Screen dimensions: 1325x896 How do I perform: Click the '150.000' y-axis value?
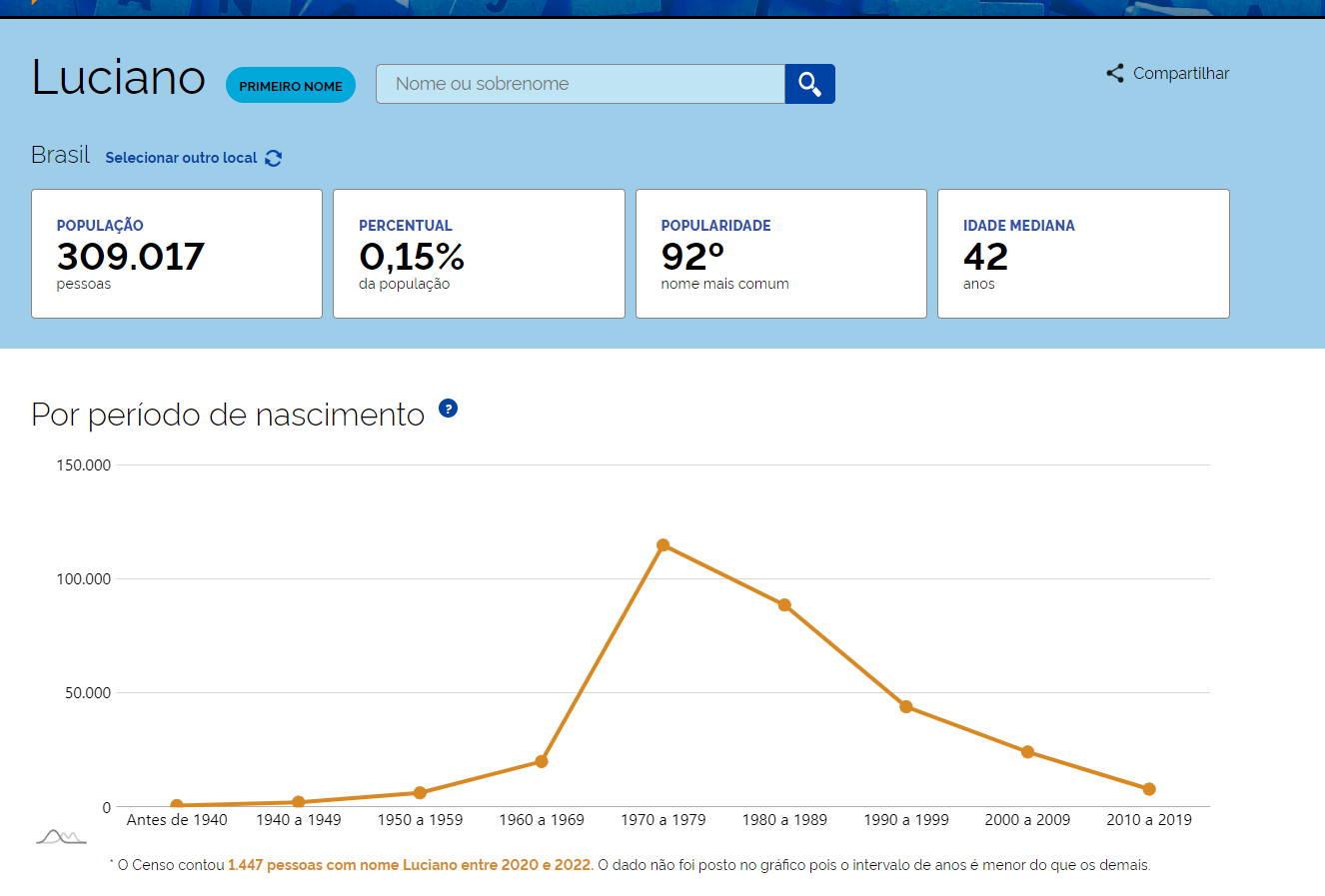pyautogui.click(x=84, y=465)
